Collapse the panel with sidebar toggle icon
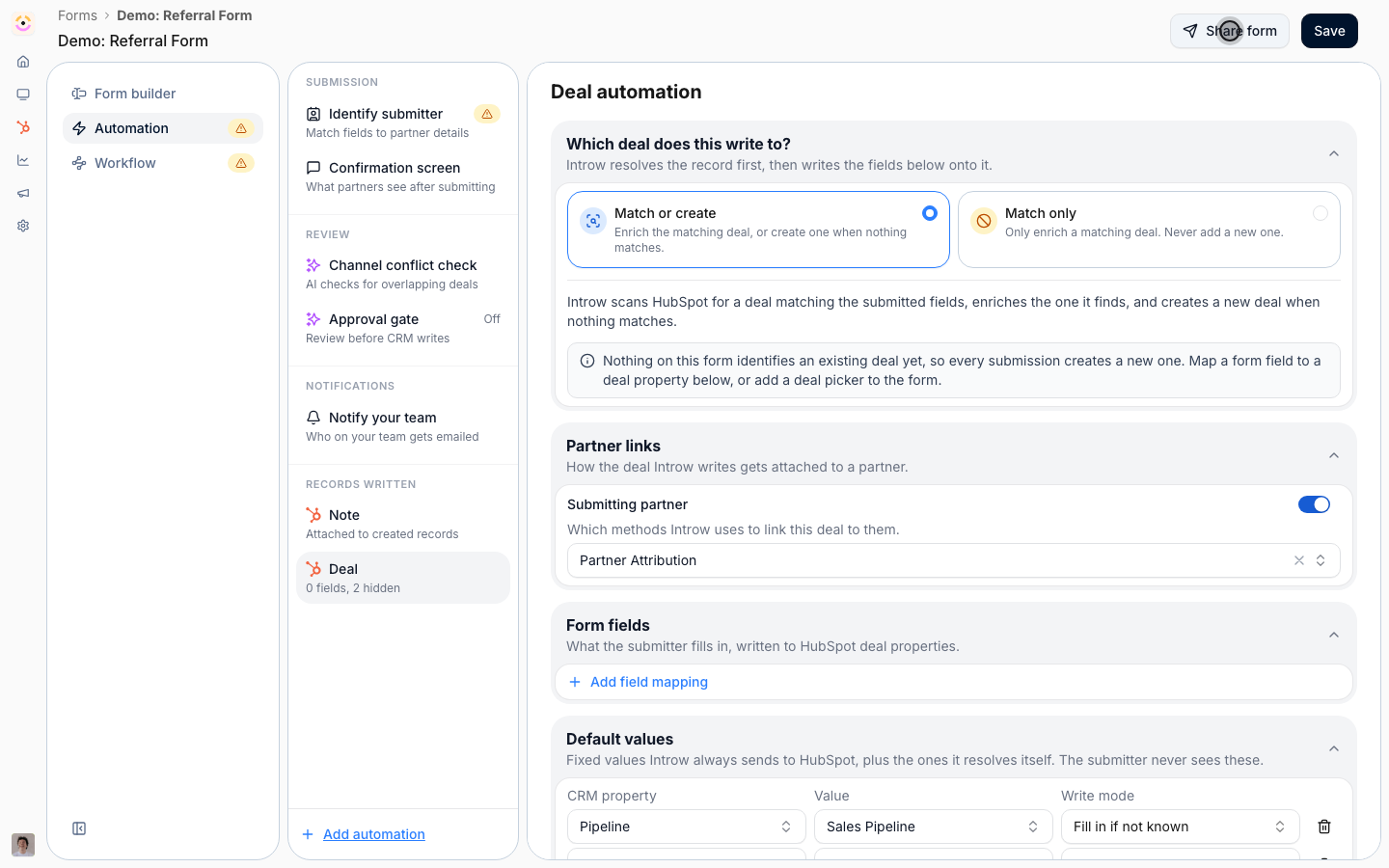 [x=79, y=828]
